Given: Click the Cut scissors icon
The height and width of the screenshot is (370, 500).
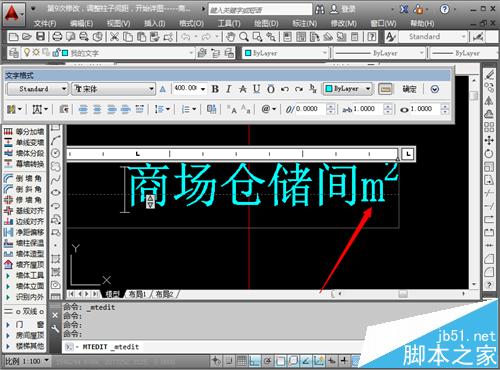Looking at the screenshot, I should [x=114, y=37].
